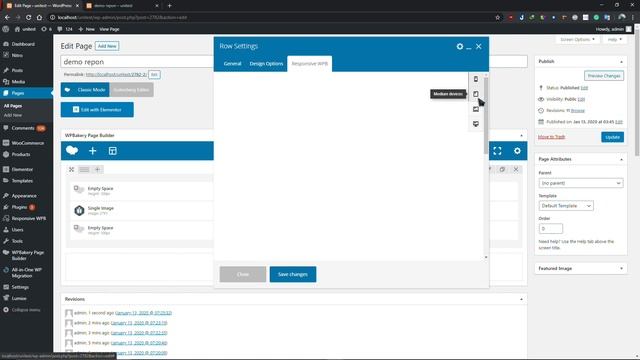Click the Order input field
The image size is (640, 360).
(x=551, y=229)
